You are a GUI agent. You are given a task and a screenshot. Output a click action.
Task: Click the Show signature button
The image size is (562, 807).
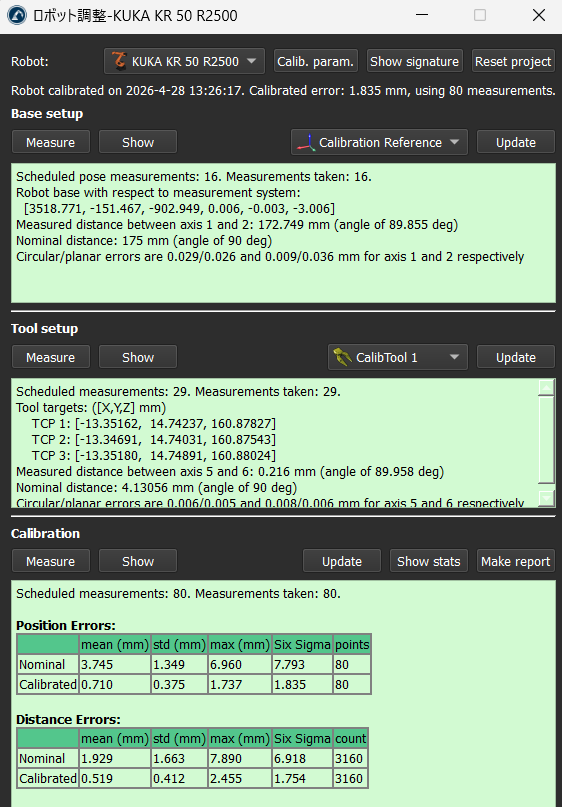(414, 61)
